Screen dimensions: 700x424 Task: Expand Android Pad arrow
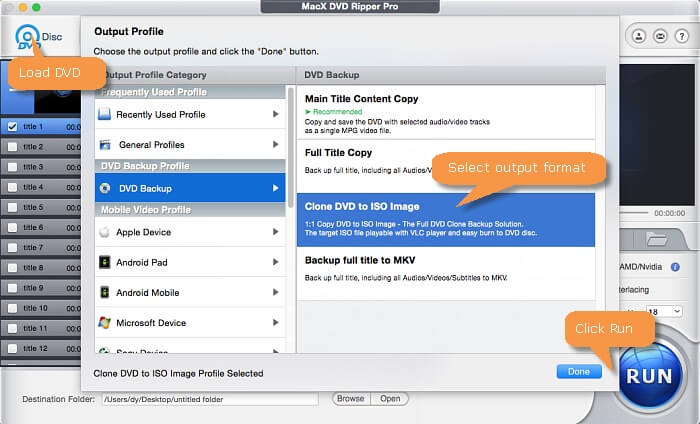[x=275, y=262]
